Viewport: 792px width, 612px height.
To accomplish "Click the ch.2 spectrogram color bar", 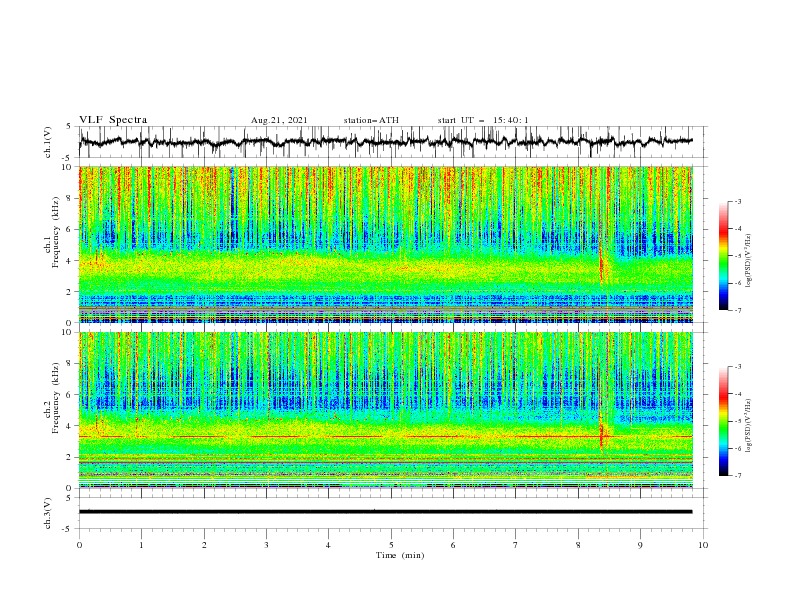I will [x=723, y=421].
